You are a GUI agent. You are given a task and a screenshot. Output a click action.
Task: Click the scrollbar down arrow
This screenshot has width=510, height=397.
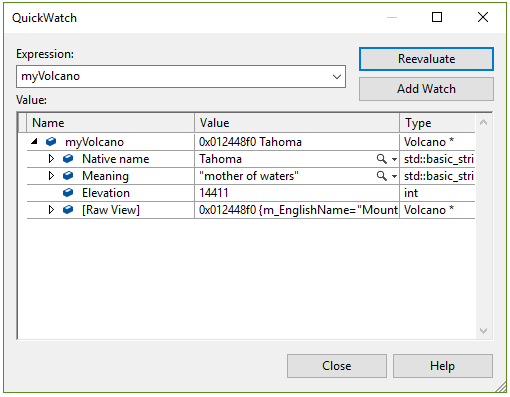click(x=484, y=331)
